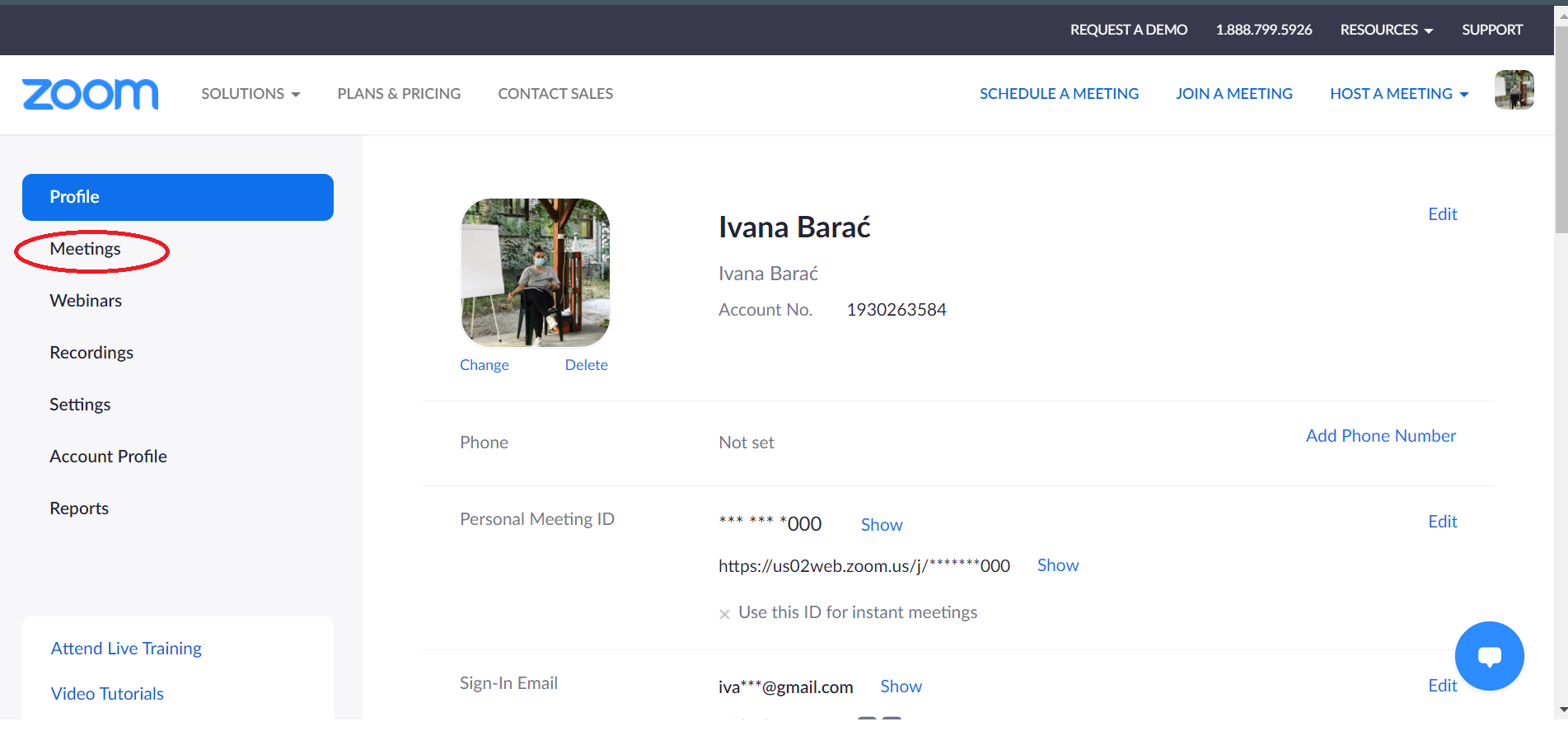Show the full Personal Meeting ID
This screenshot has width=1568, height=731.
pos(882,525)
